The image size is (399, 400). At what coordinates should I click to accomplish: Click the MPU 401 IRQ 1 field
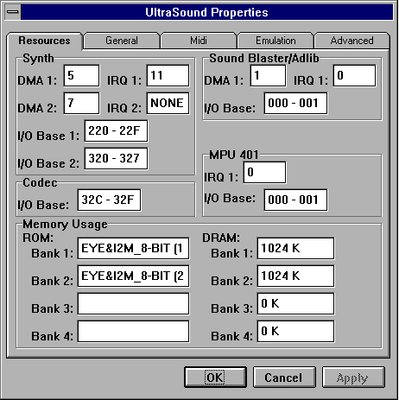[x=264, y=172]
